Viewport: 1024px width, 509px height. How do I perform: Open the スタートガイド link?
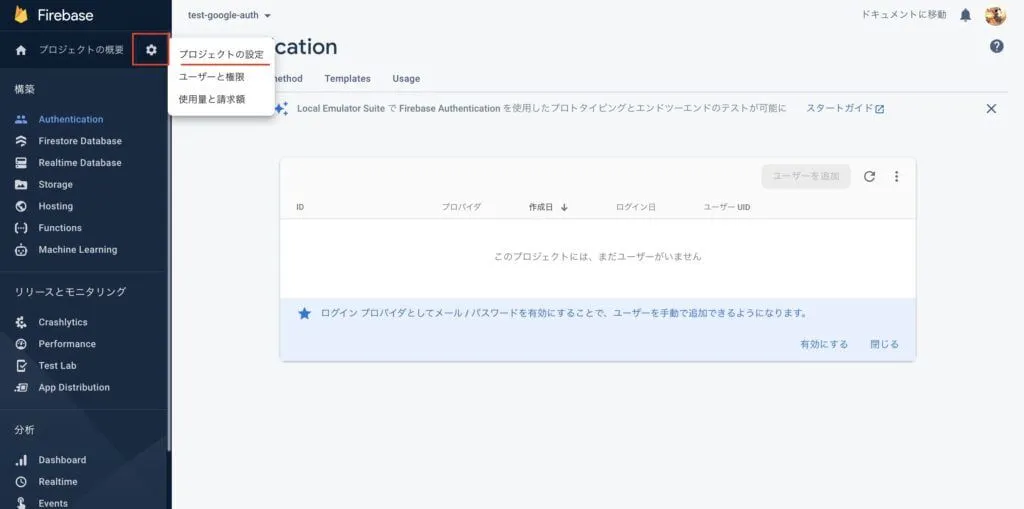(x=845, y=108)
